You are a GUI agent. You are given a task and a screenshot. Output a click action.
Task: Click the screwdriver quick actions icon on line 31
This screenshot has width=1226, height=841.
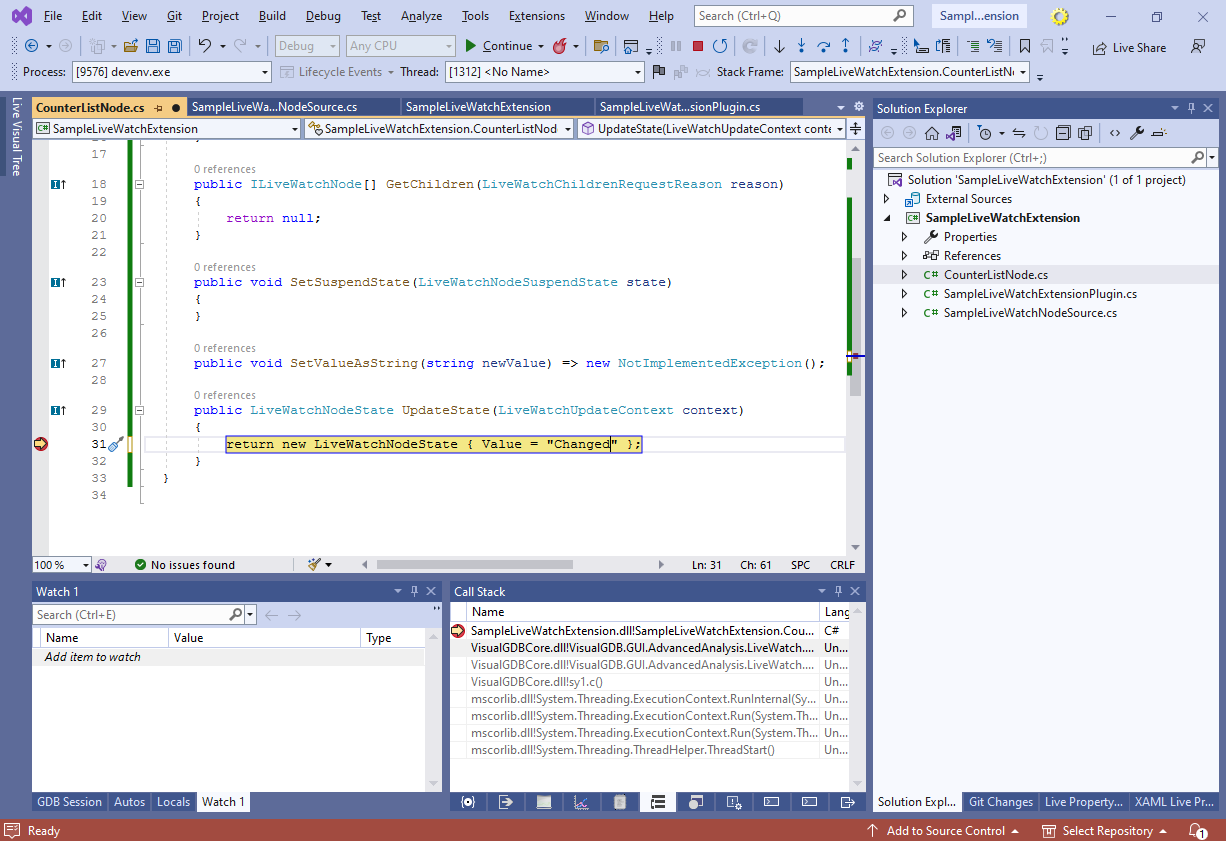click(115, 444)
